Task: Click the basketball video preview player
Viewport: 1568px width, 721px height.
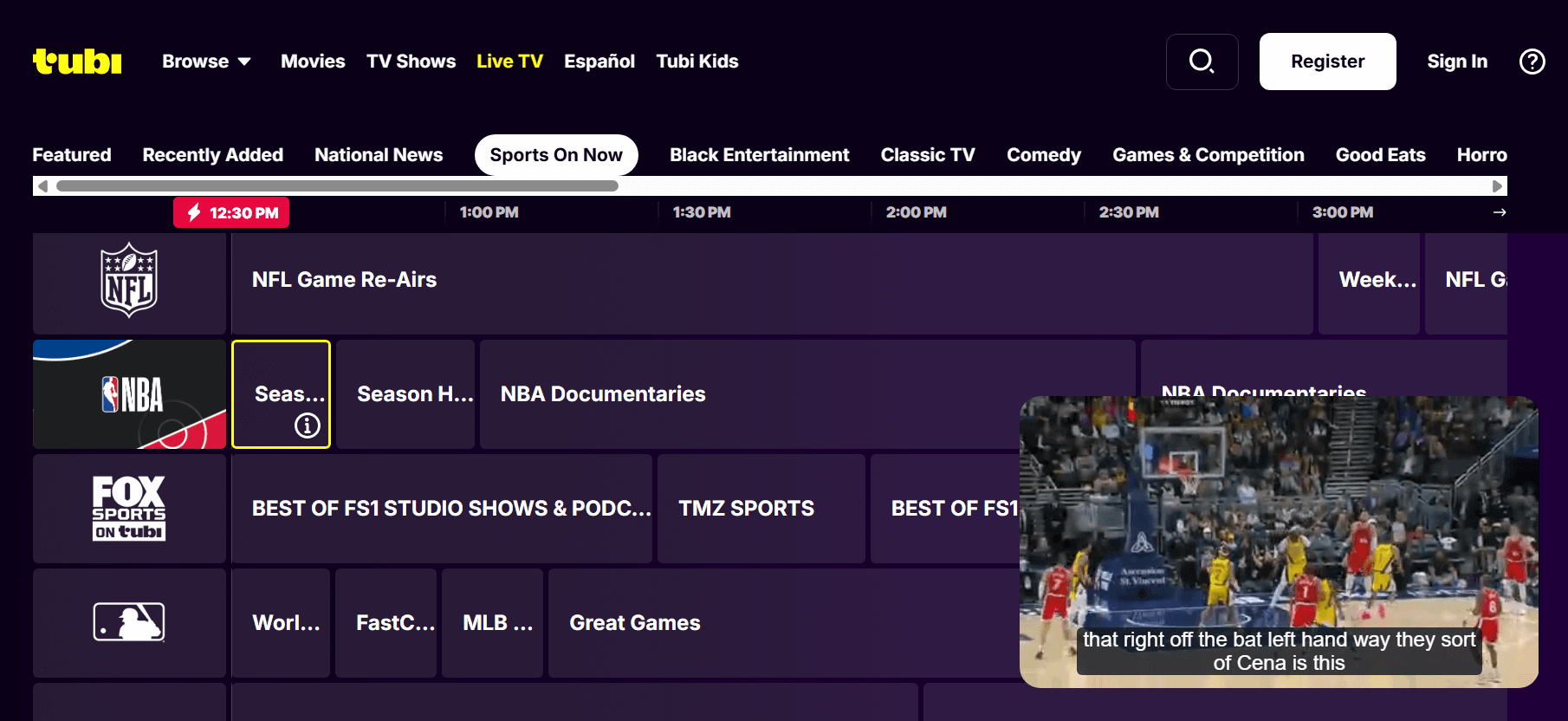Action: (x=1279, y=542)
